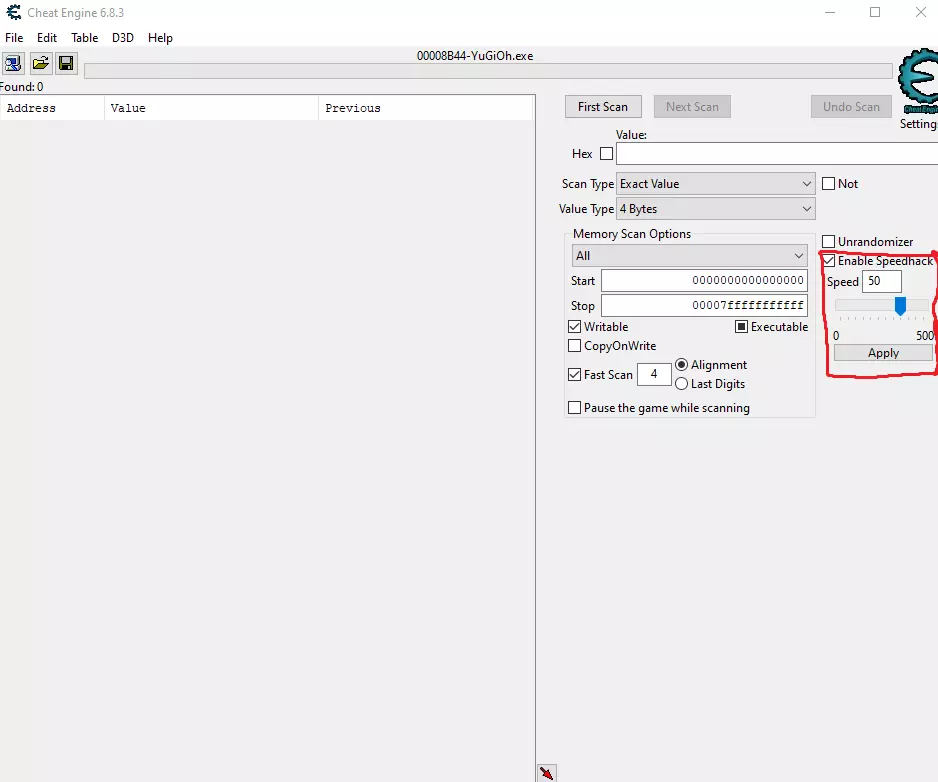The width and height of the screenshot is (938, 782).
Task: Click the scan Value input field
Action: pyautogui.click(x=777, y=154)
